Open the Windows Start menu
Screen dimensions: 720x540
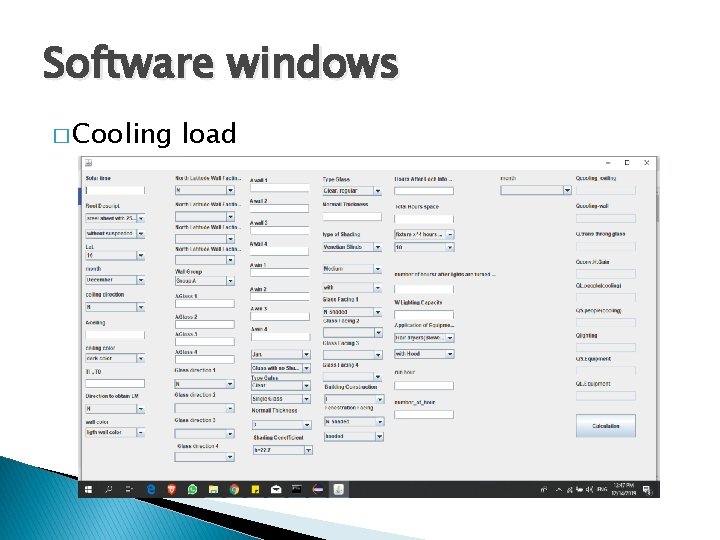point(89,489)
